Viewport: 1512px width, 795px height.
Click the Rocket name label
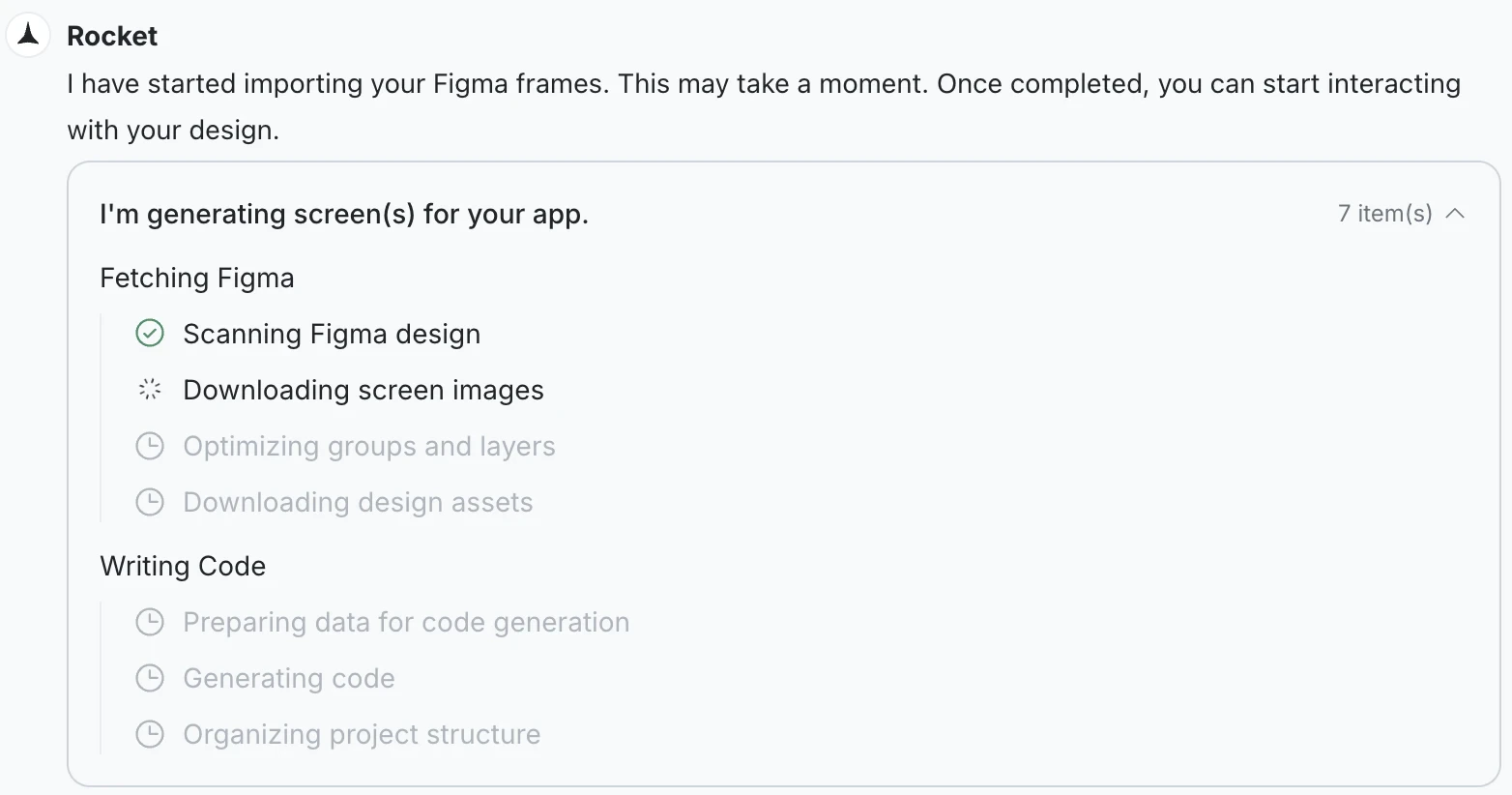coord(112,35)
